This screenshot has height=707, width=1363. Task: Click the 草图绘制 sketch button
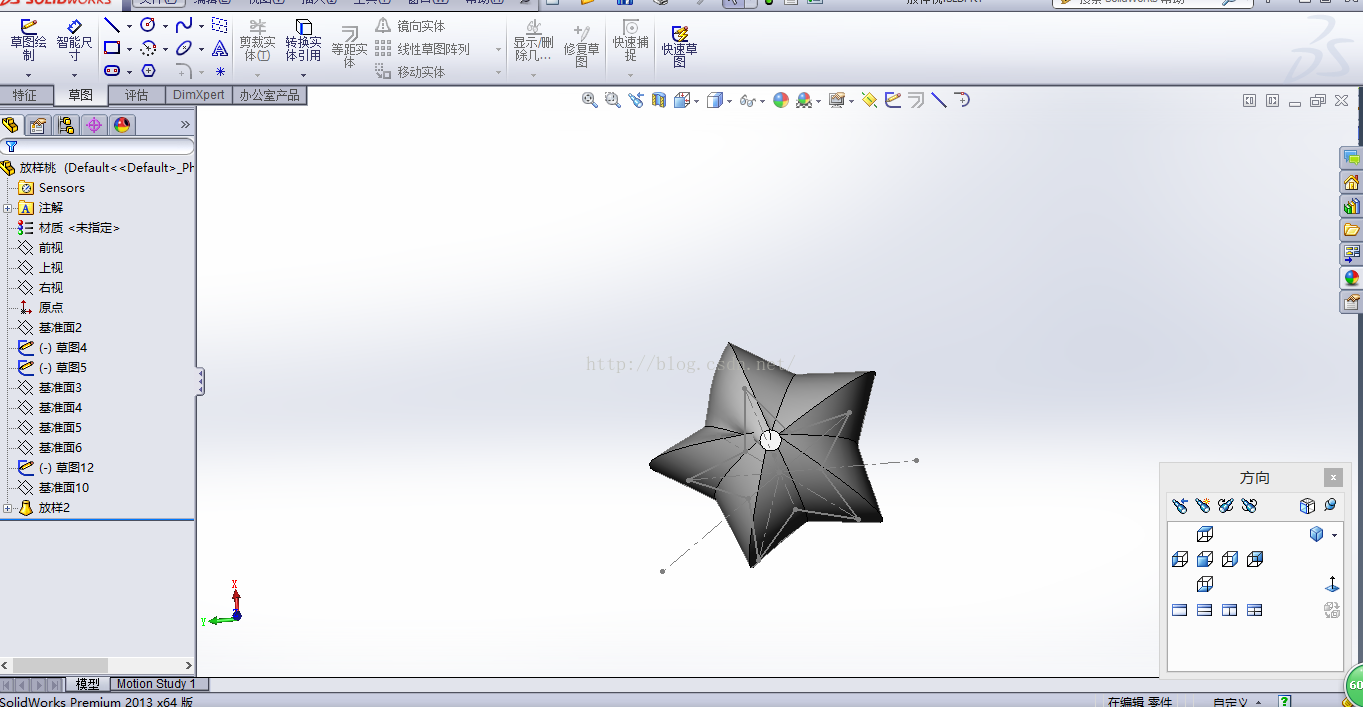tap(28, 40)
